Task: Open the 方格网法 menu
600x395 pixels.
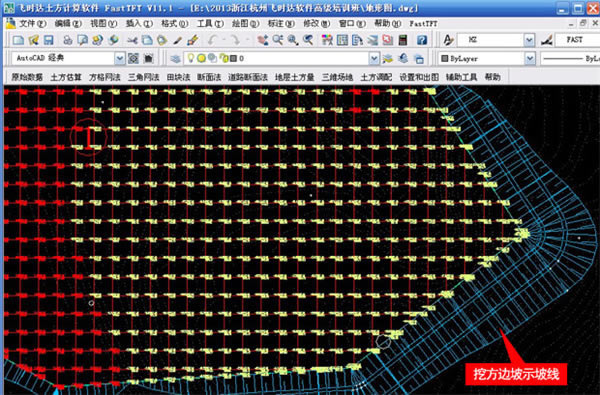Action: [105, 77]
